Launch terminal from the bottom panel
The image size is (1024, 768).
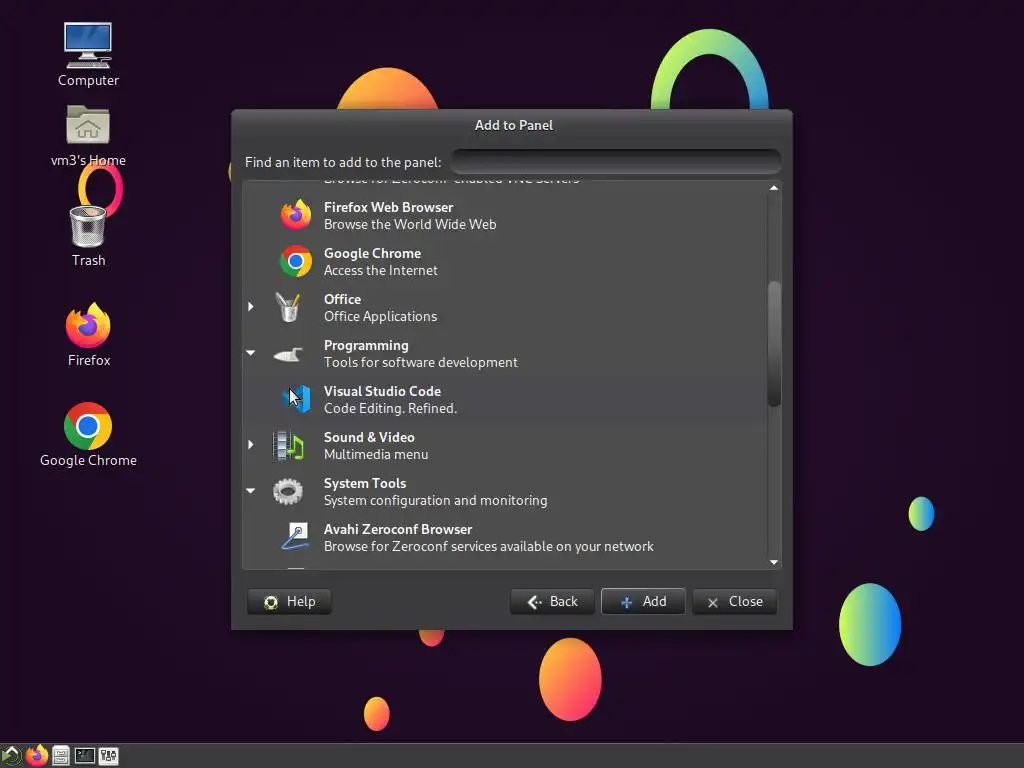coord(85,756)
